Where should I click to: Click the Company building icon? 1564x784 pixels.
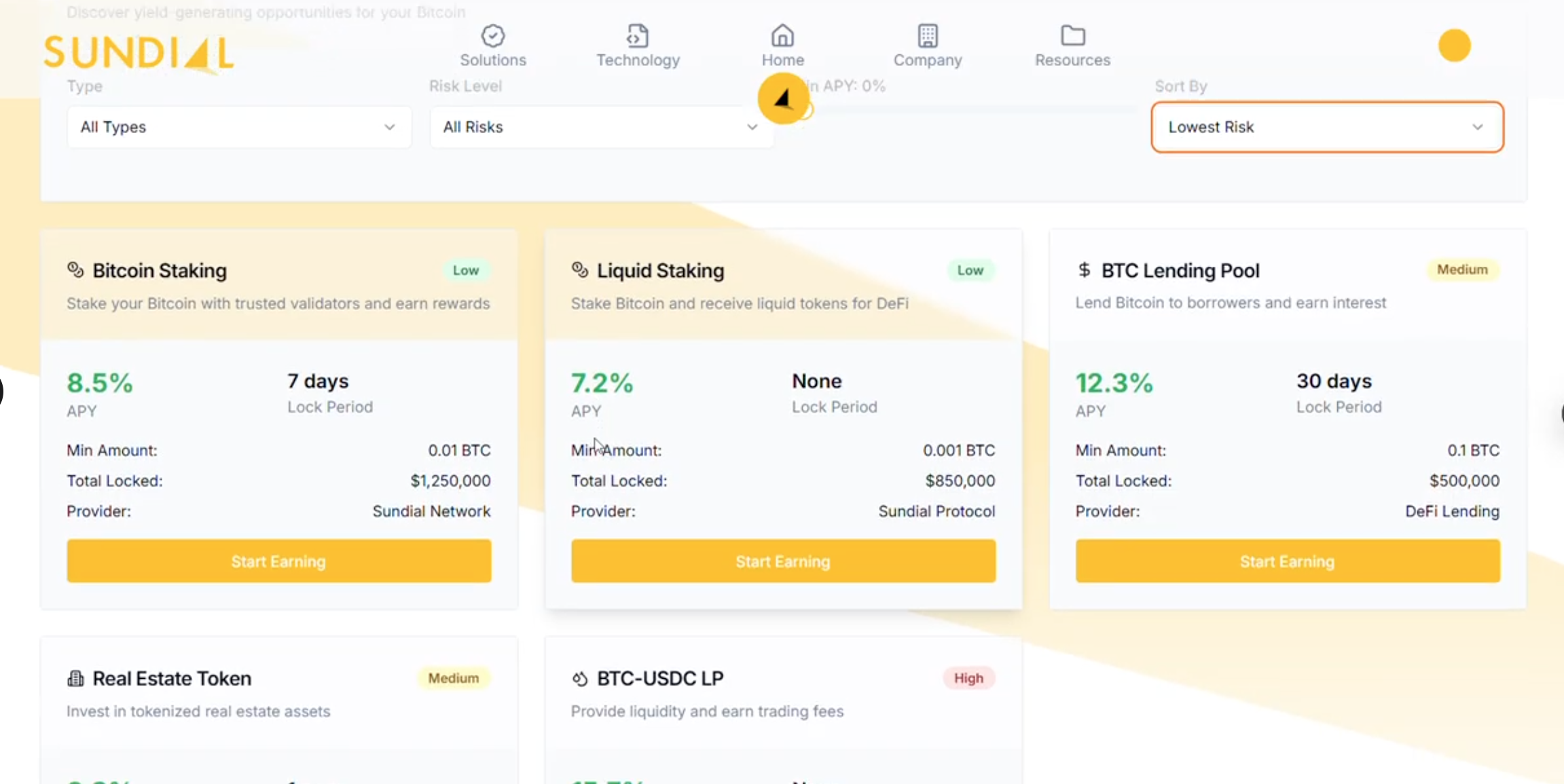pos(928,35)
